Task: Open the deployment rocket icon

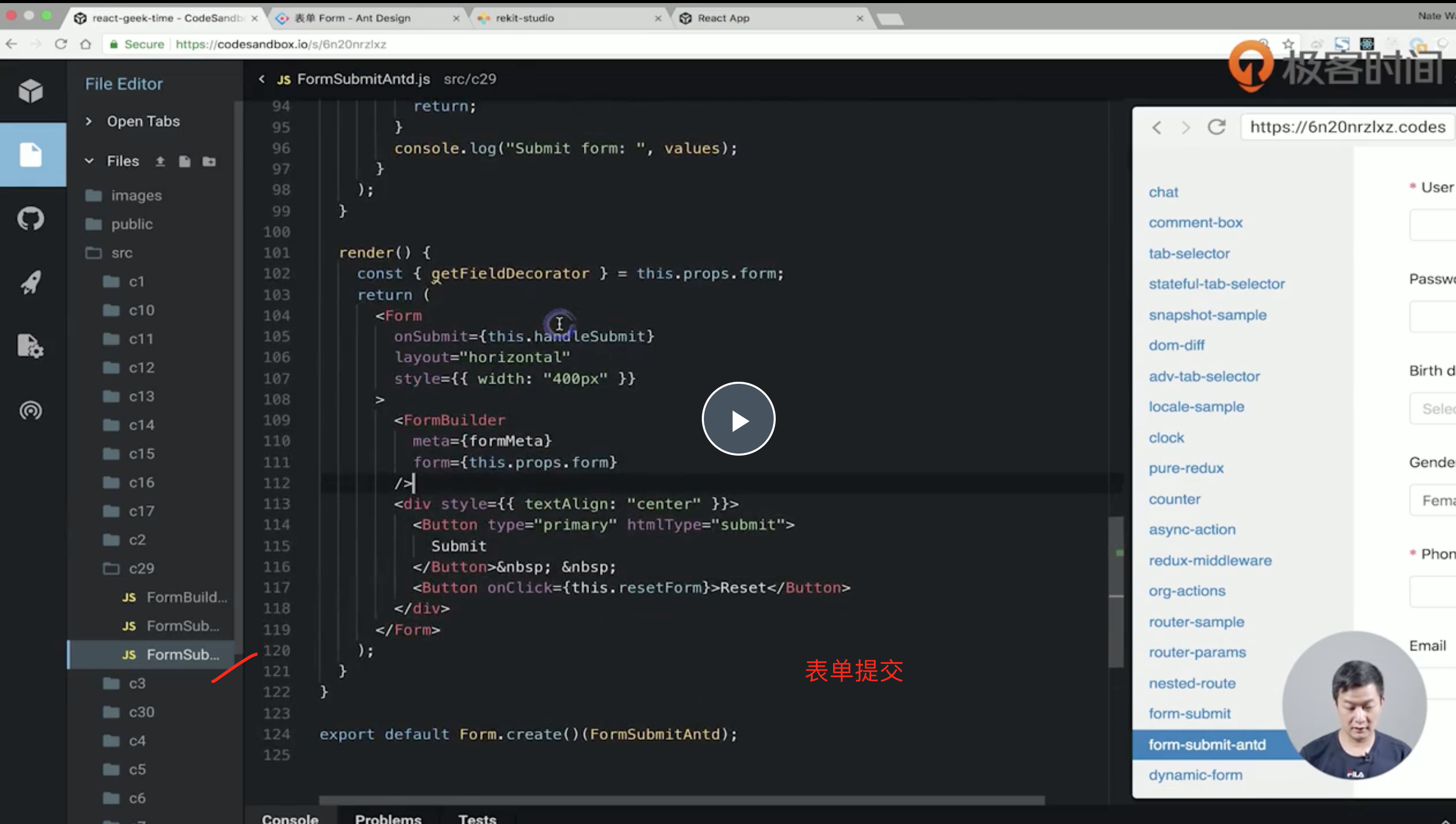Action: tap(31, 282)
